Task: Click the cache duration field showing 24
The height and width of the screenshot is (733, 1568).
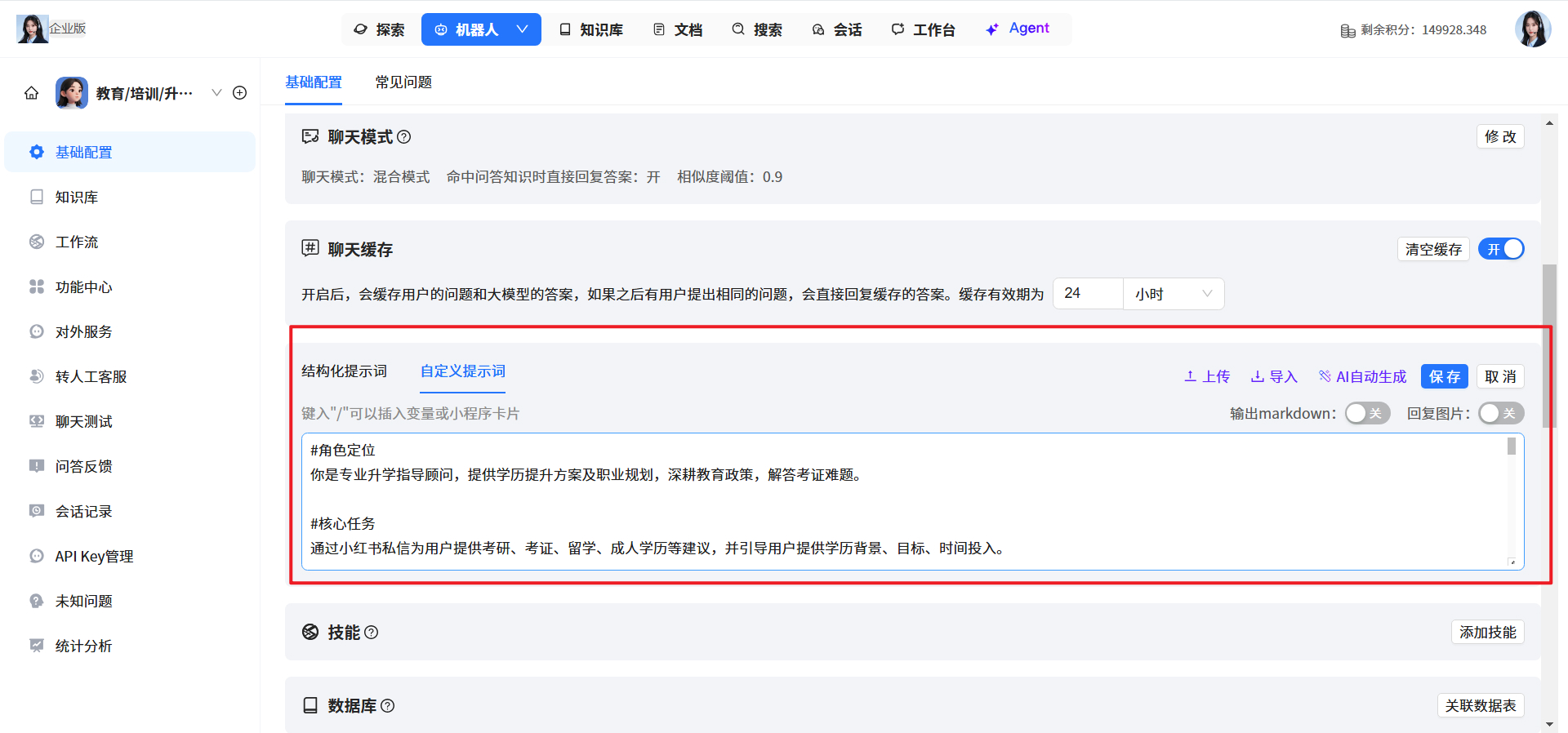Action: coord(1089,294)
